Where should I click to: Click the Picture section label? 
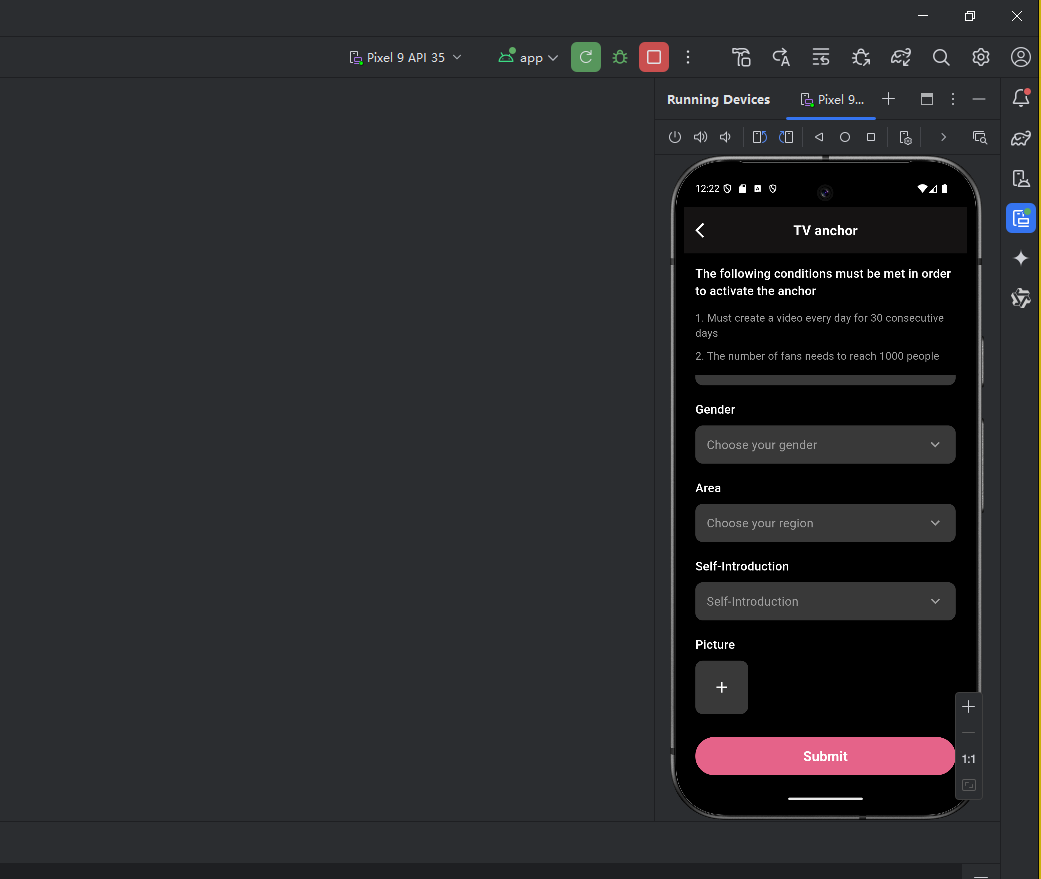point(715,645)
